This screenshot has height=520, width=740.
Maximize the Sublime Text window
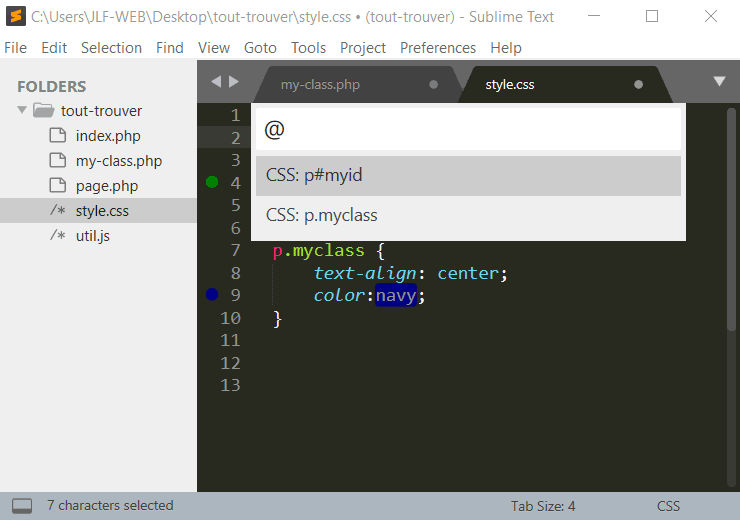pos(652,16)
